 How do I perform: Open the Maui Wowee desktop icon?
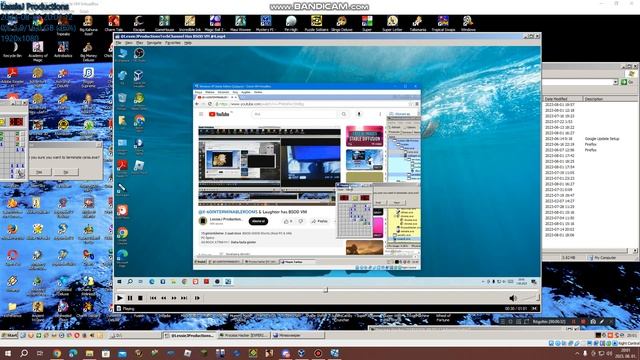(x=240, y=24)
